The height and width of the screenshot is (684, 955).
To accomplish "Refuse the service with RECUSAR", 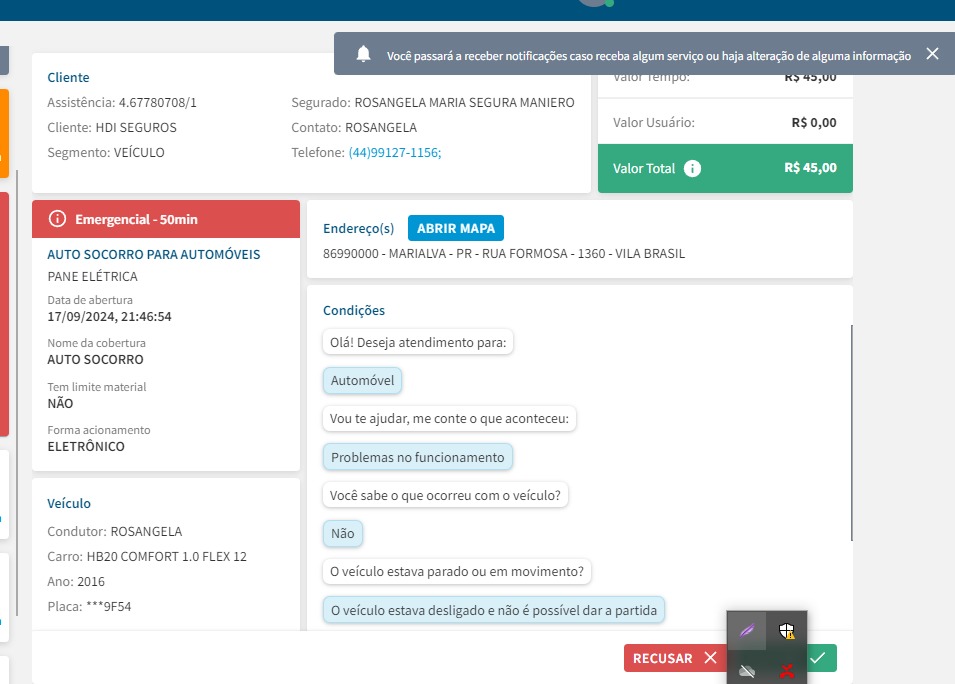I will [675, 658].
